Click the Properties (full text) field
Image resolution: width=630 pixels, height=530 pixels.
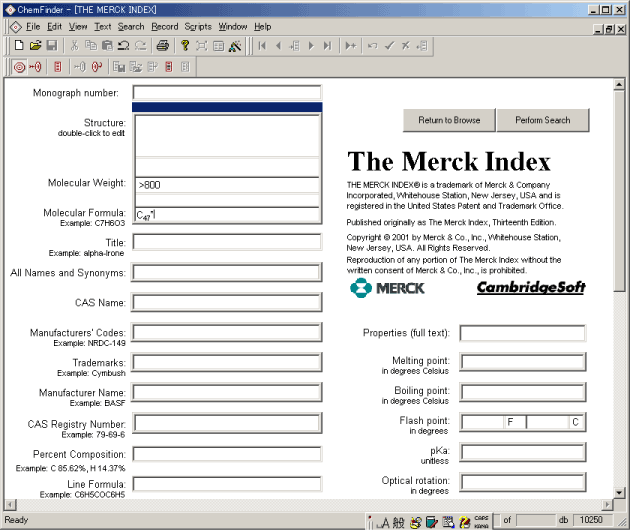pos(522,333)
